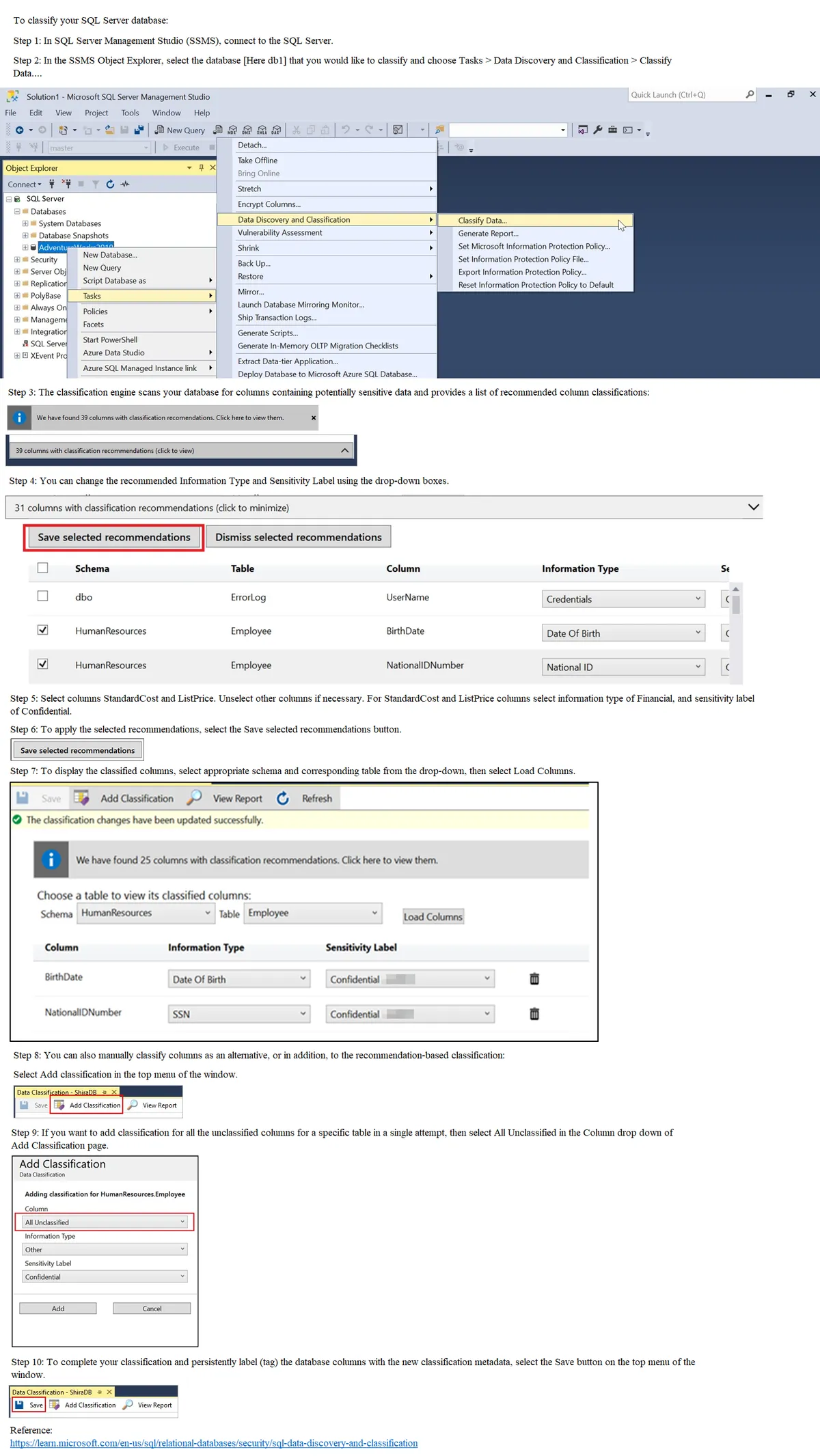This screenshot has width=820, height=1456.
Task: Click the red-boxed Save disk icon in ShiraDB tab
Action: point(19,1405)
